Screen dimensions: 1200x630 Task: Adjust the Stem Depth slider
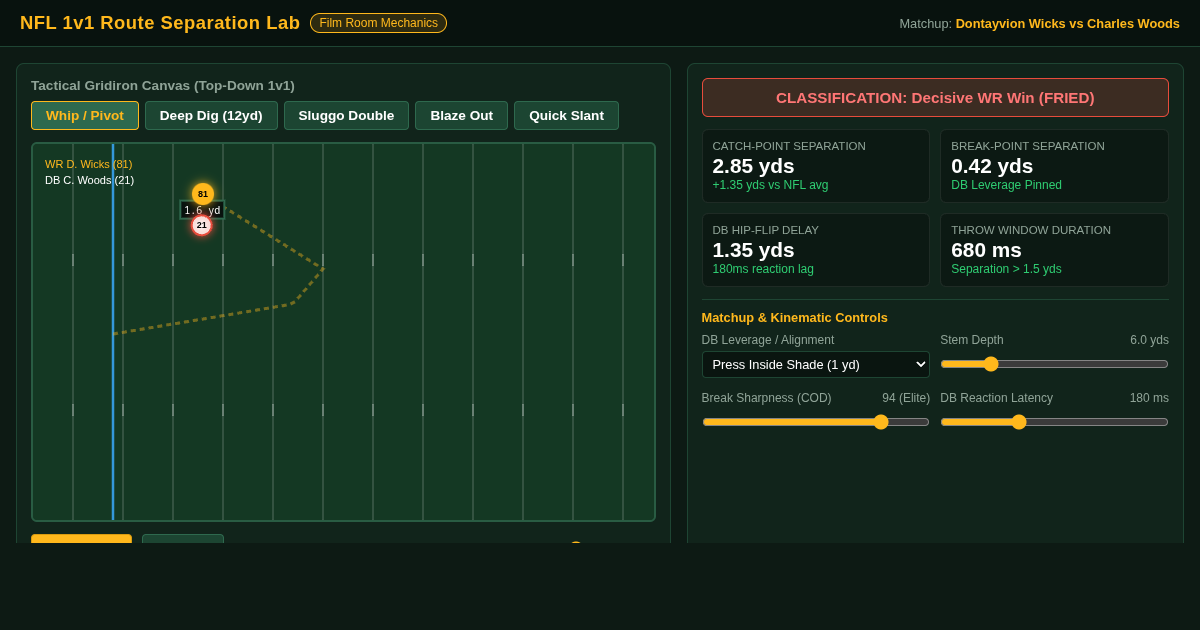(x=1054, y=364)
